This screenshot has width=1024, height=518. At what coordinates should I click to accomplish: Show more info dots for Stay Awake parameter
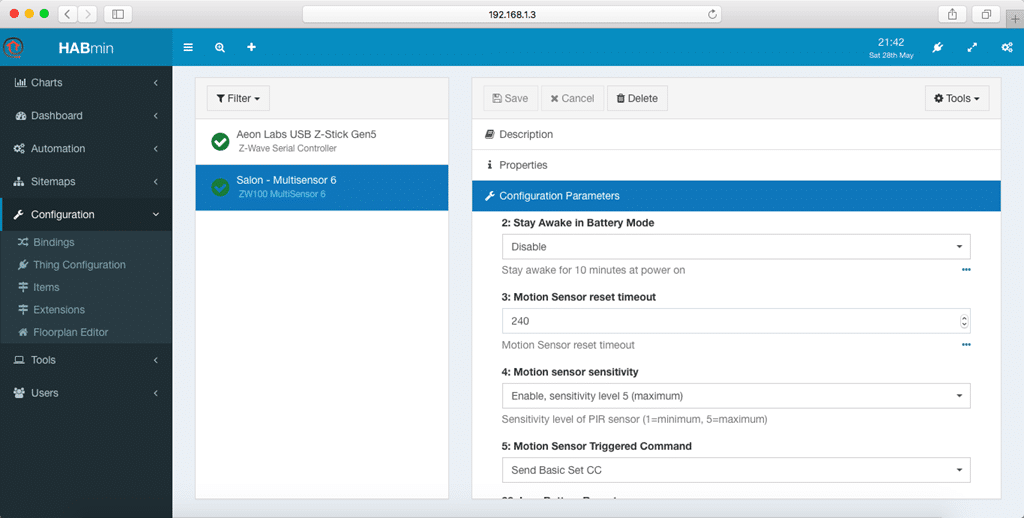966,270
